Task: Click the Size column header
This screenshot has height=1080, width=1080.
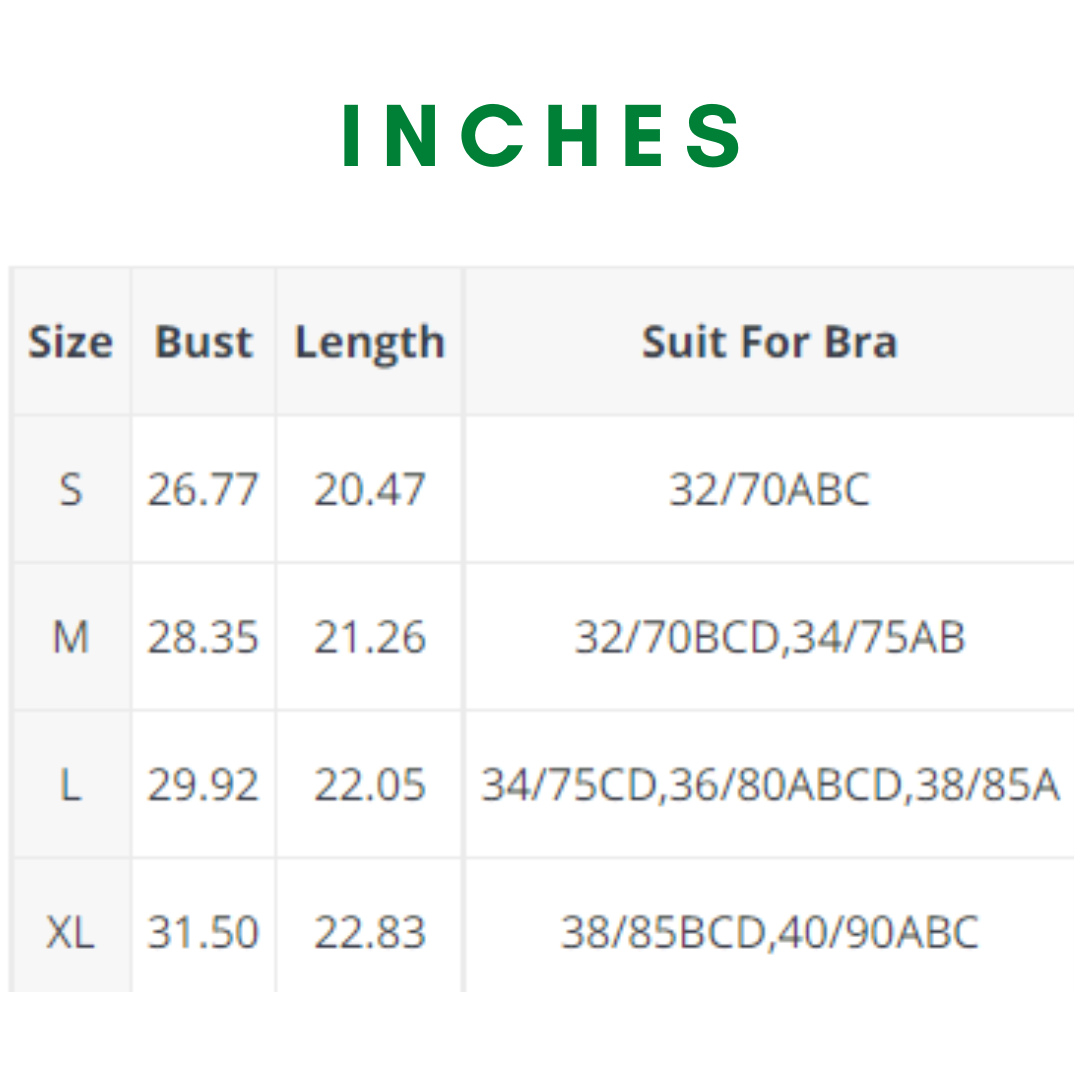Action: pyautogui.click(x=70, y=342)
